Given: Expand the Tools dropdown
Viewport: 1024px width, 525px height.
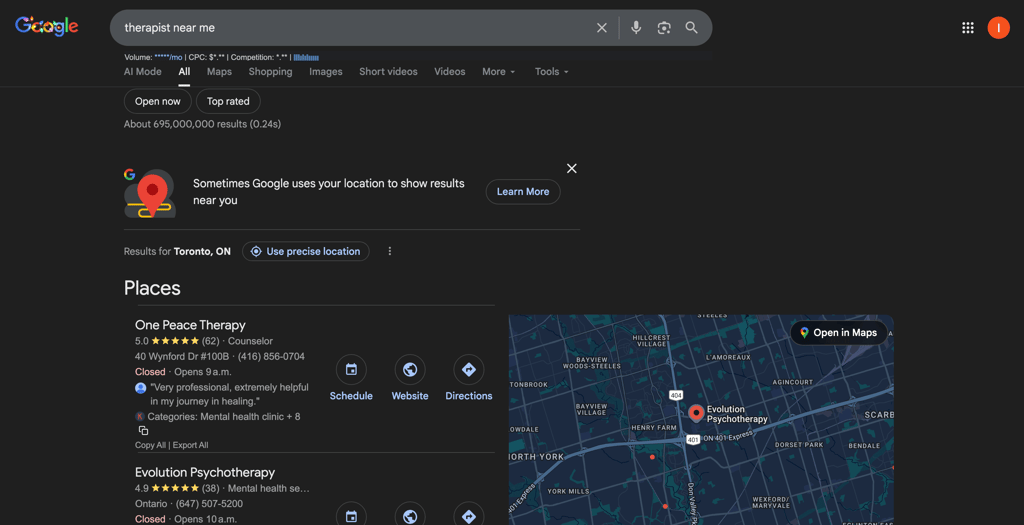Looking at the screenshot, I should [552, 72].
